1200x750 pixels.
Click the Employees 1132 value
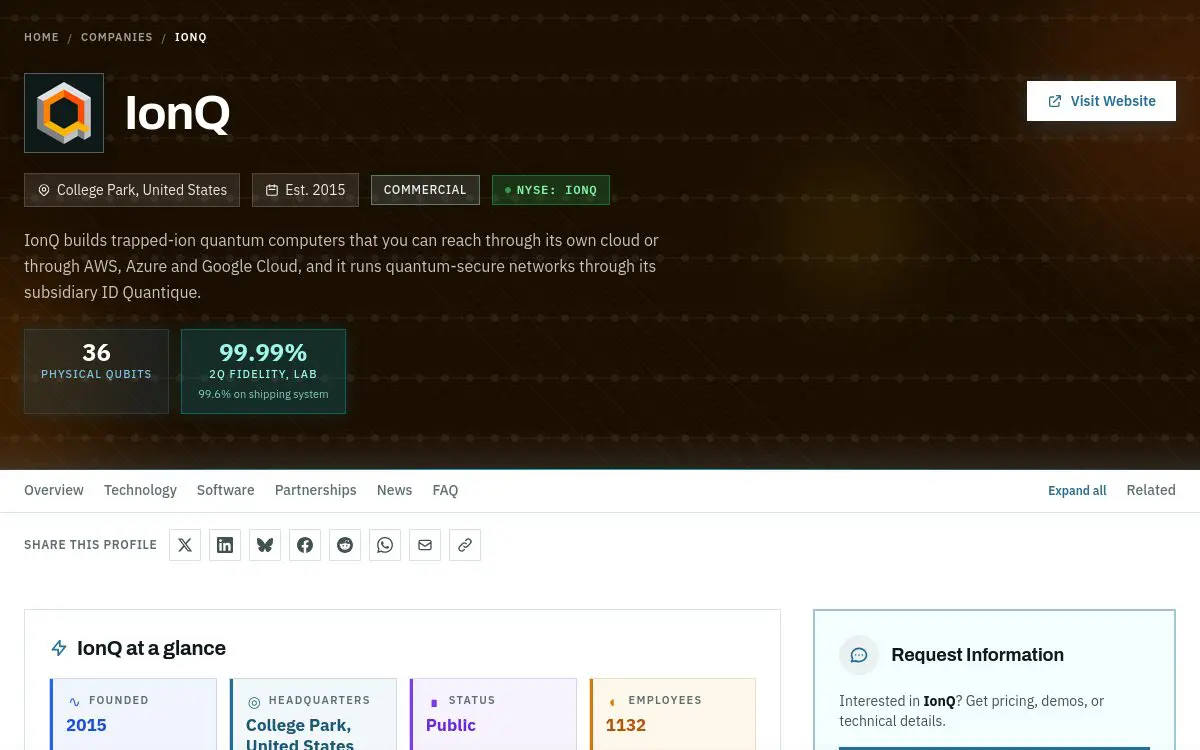click(x=626, y=725)
